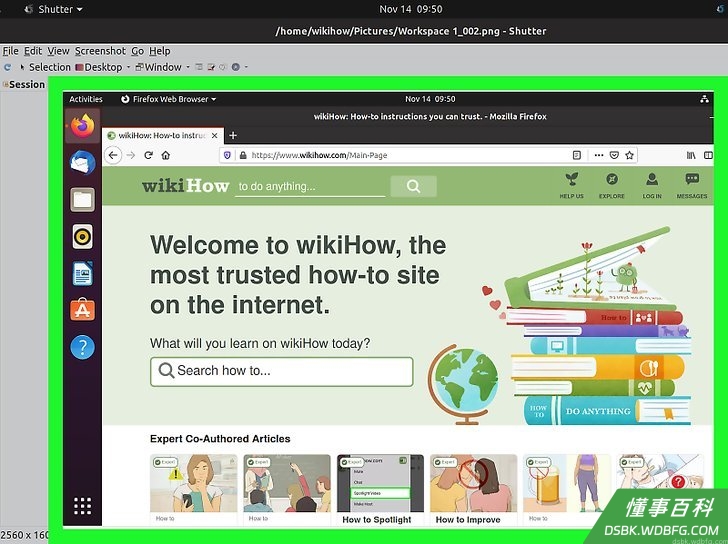Open Ubuntu Software from the dock
The image size is (728, 544).
pyautogui.click(x=83, y=310)
